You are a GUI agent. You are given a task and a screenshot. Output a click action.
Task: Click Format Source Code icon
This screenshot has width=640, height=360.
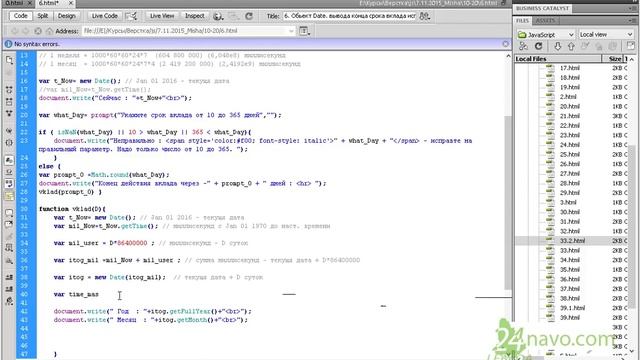9,301
